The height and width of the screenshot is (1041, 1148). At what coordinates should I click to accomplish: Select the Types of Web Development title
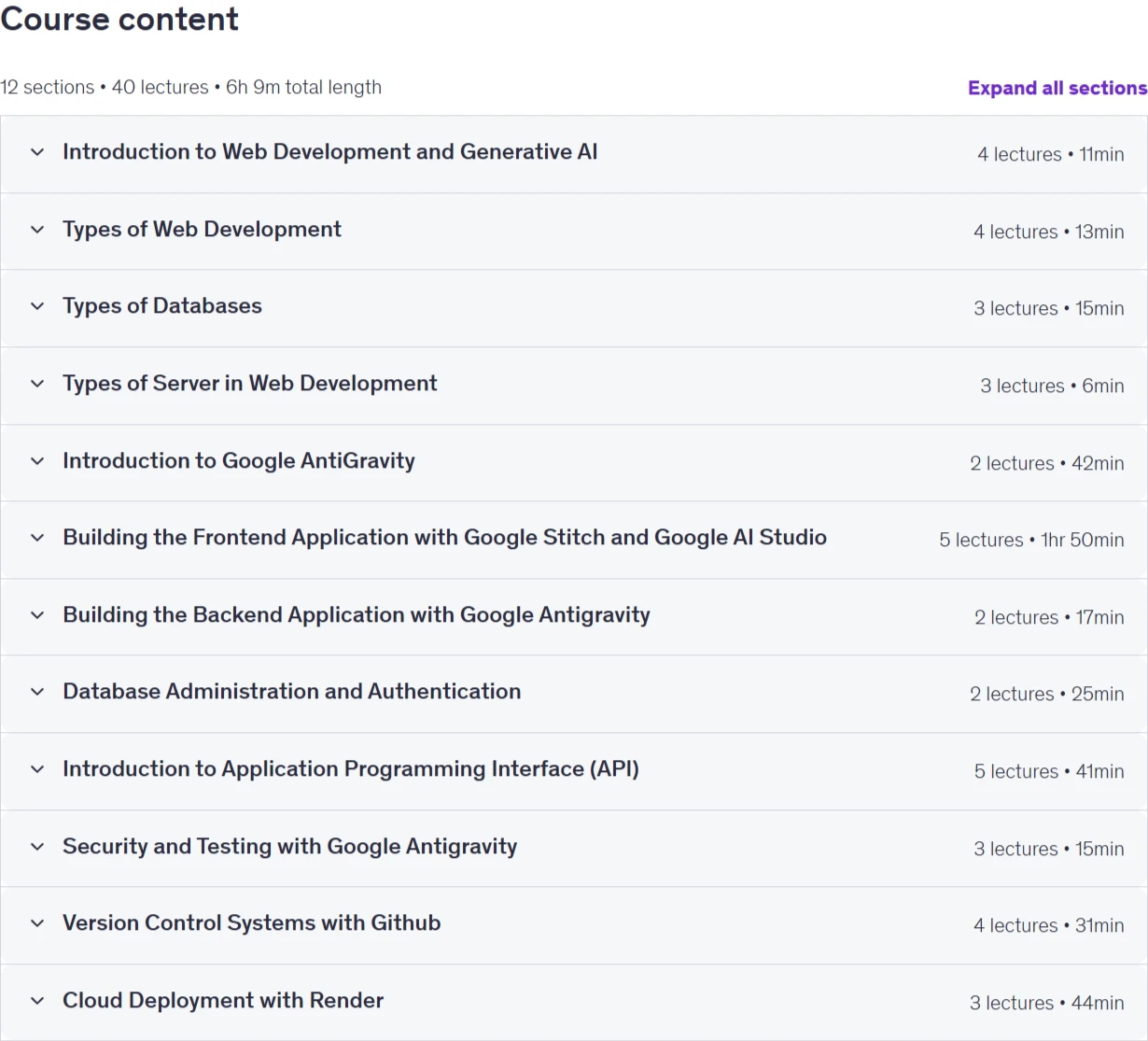202,229
